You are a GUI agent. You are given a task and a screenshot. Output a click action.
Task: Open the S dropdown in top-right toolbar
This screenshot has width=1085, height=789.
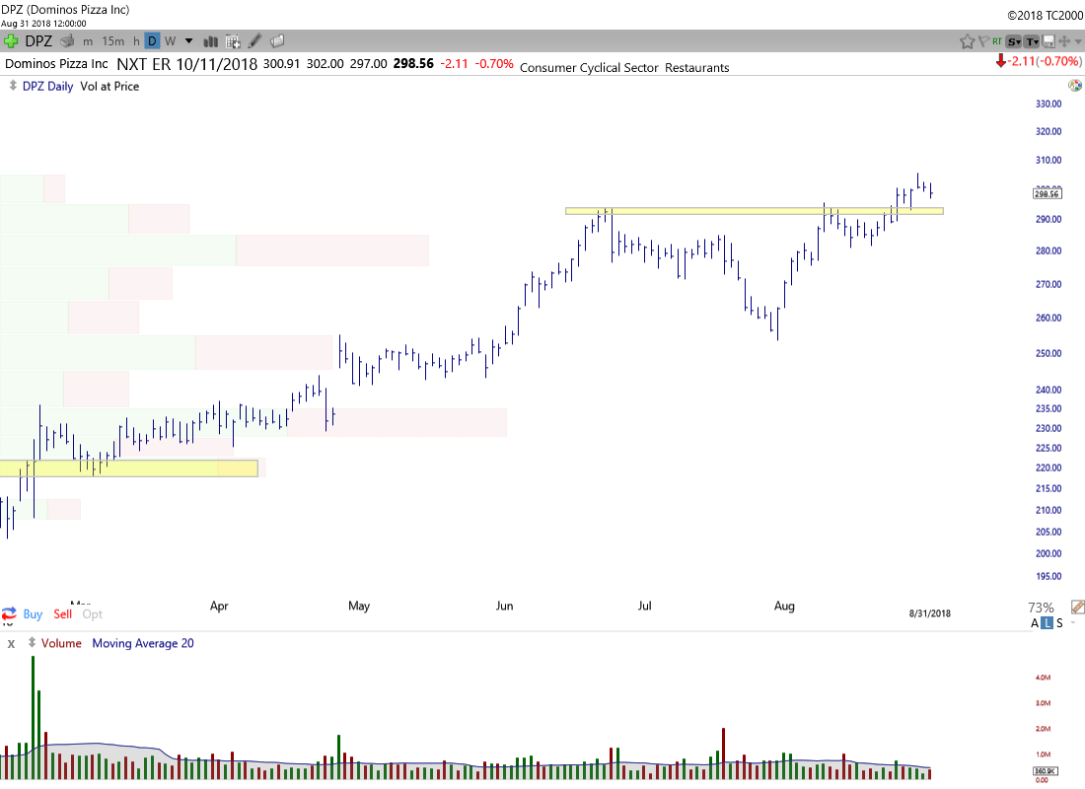(1014, 41)
